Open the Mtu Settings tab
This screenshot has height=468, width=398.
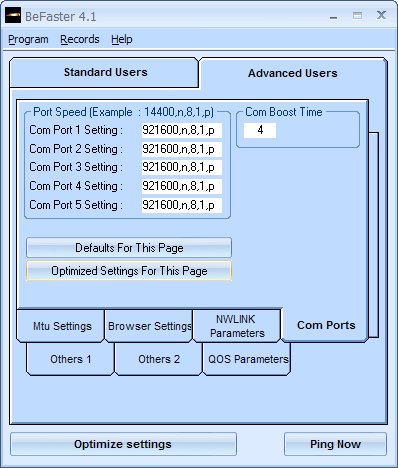tap(61, 326)
